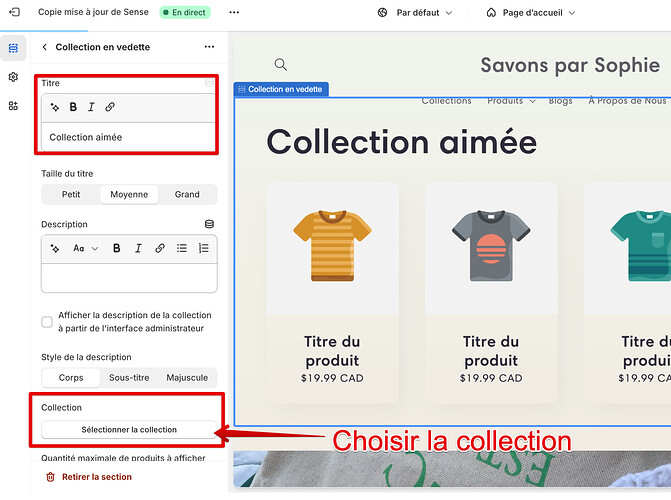The image size is (671, 500).
Task: Go back with the left chevron arrow
Action: click(x=45, y=47)
